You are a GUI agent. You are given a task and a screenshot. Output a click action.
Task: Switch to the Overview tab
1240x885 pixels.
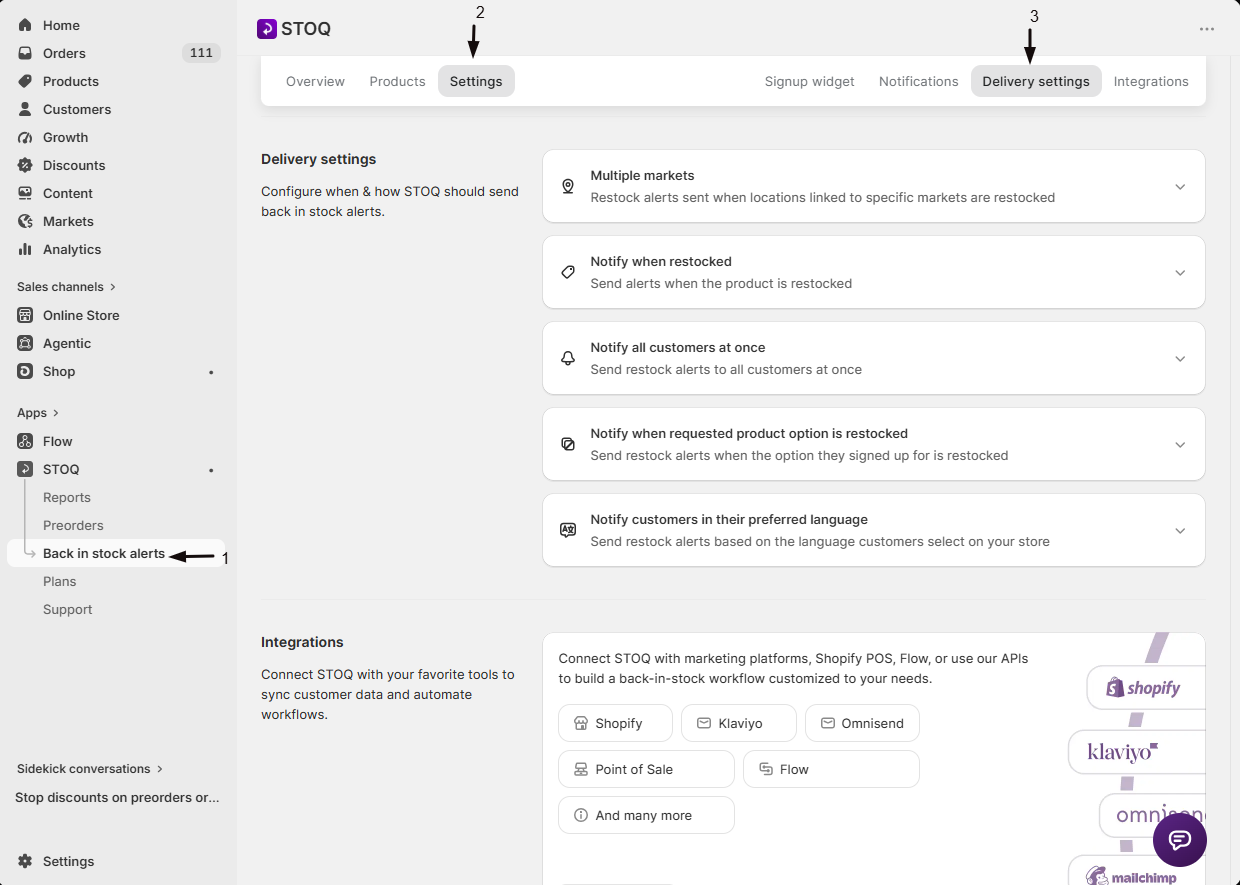[x=315, y=81]
